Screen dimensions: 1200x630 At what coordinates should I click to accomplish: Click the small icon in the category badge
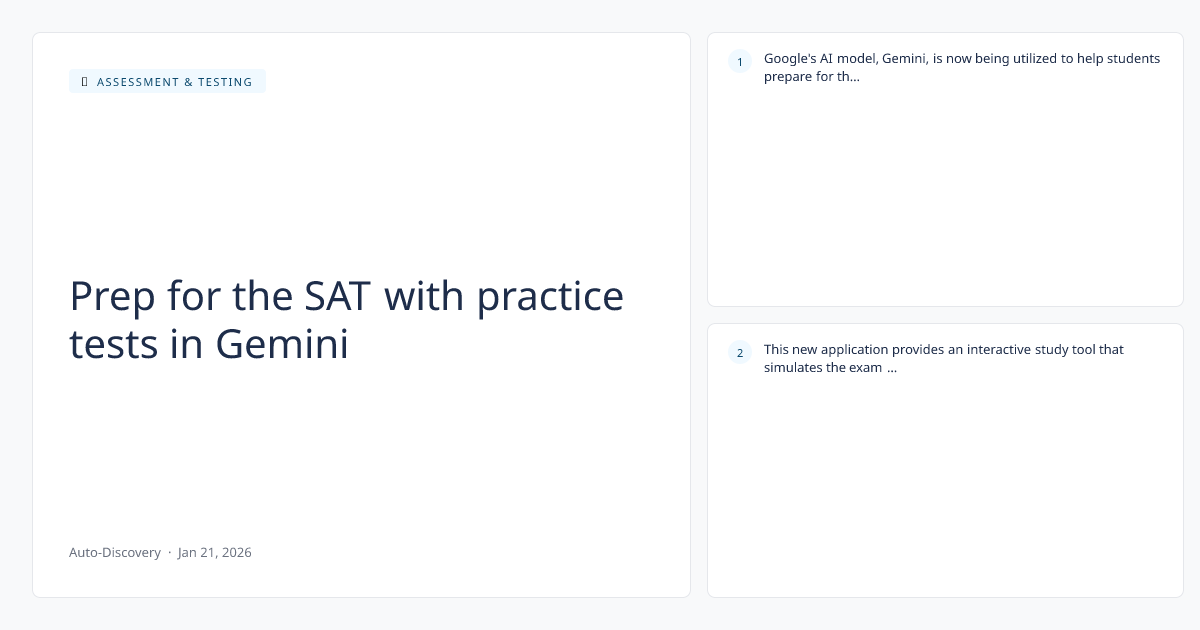pos(84,82)
